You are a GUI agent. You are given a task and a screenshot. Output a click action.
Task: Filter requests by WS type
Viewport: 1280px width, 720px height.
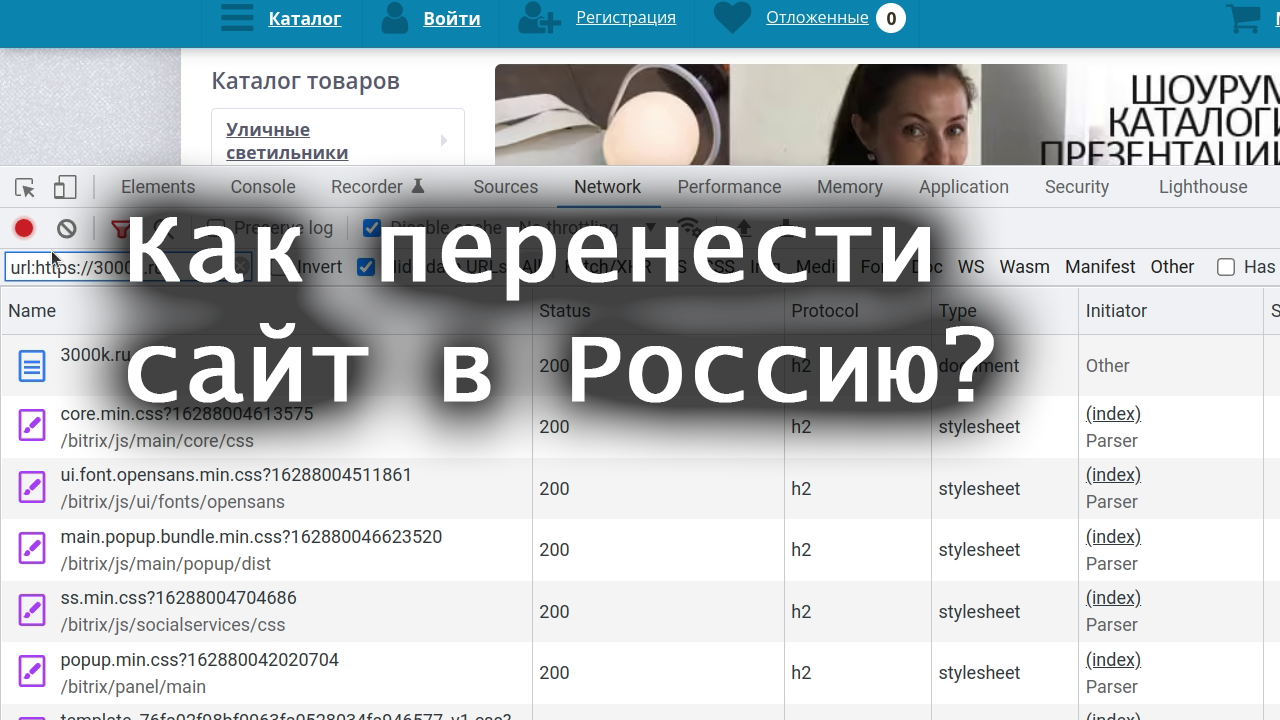click(x=971, y=267)
